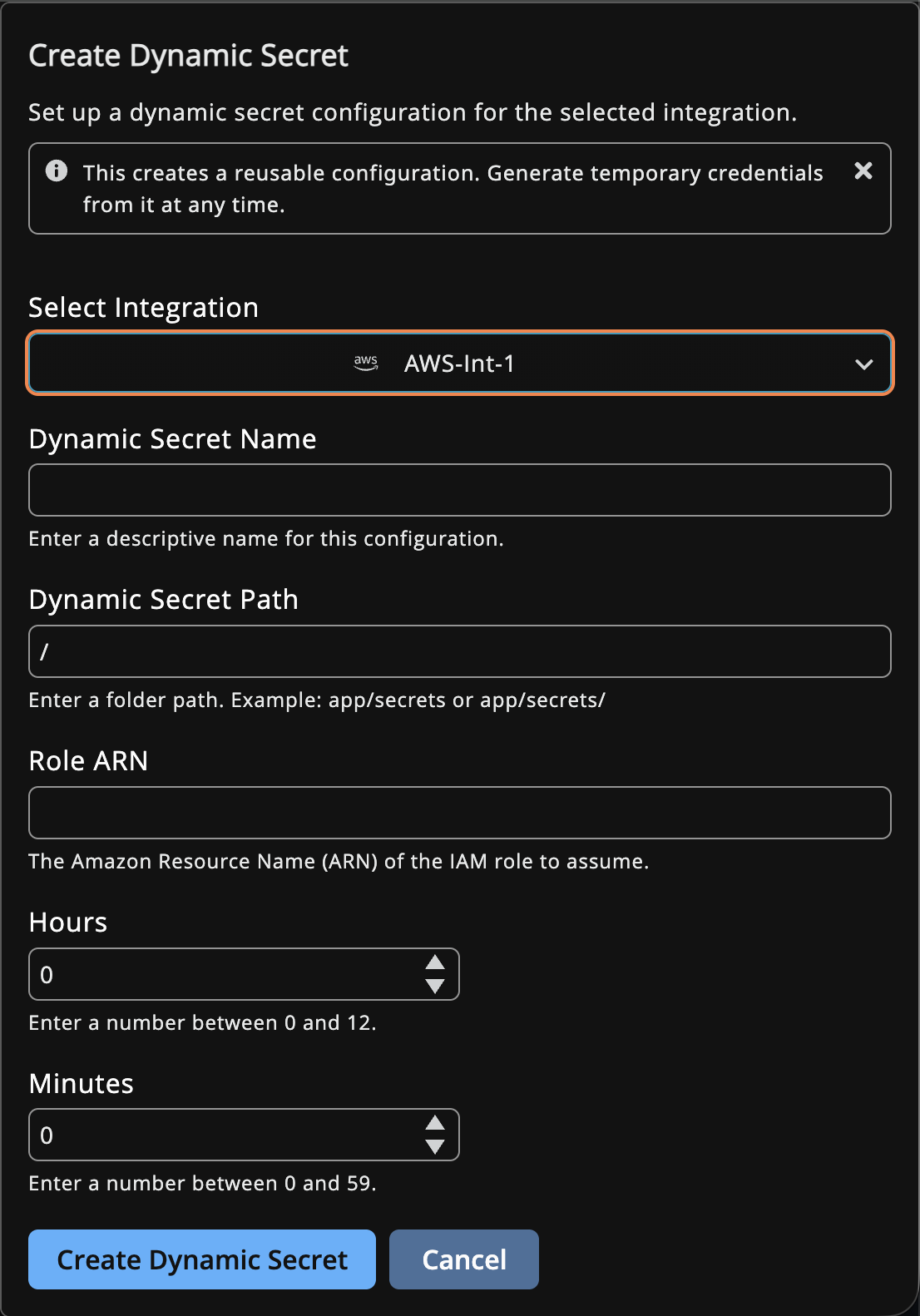
Task: Click the IAM role ARN description text
Action: coord(339,861)
